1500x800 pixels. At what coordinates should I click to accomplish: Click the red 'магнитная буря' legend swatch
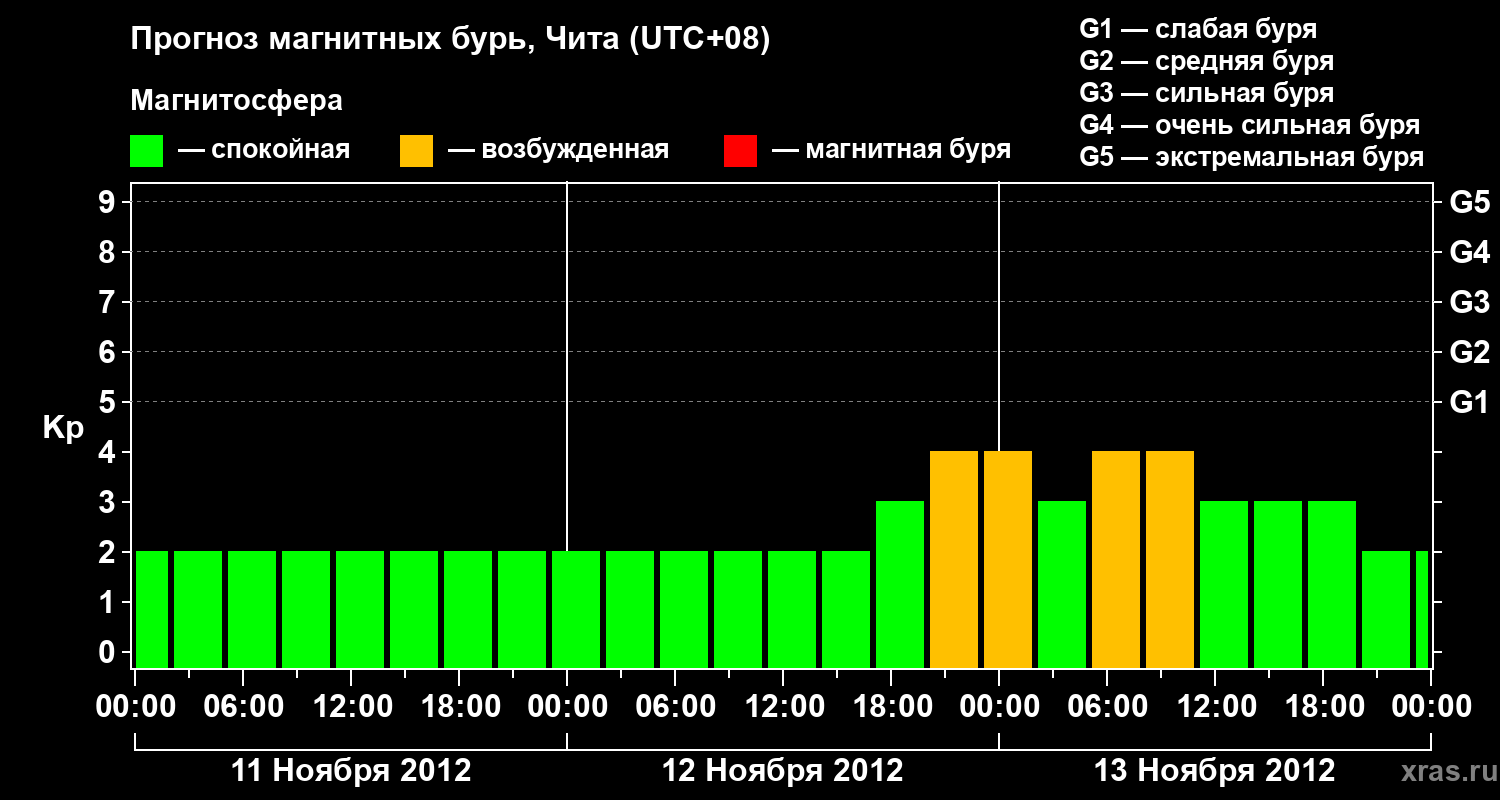pos(740,151)
